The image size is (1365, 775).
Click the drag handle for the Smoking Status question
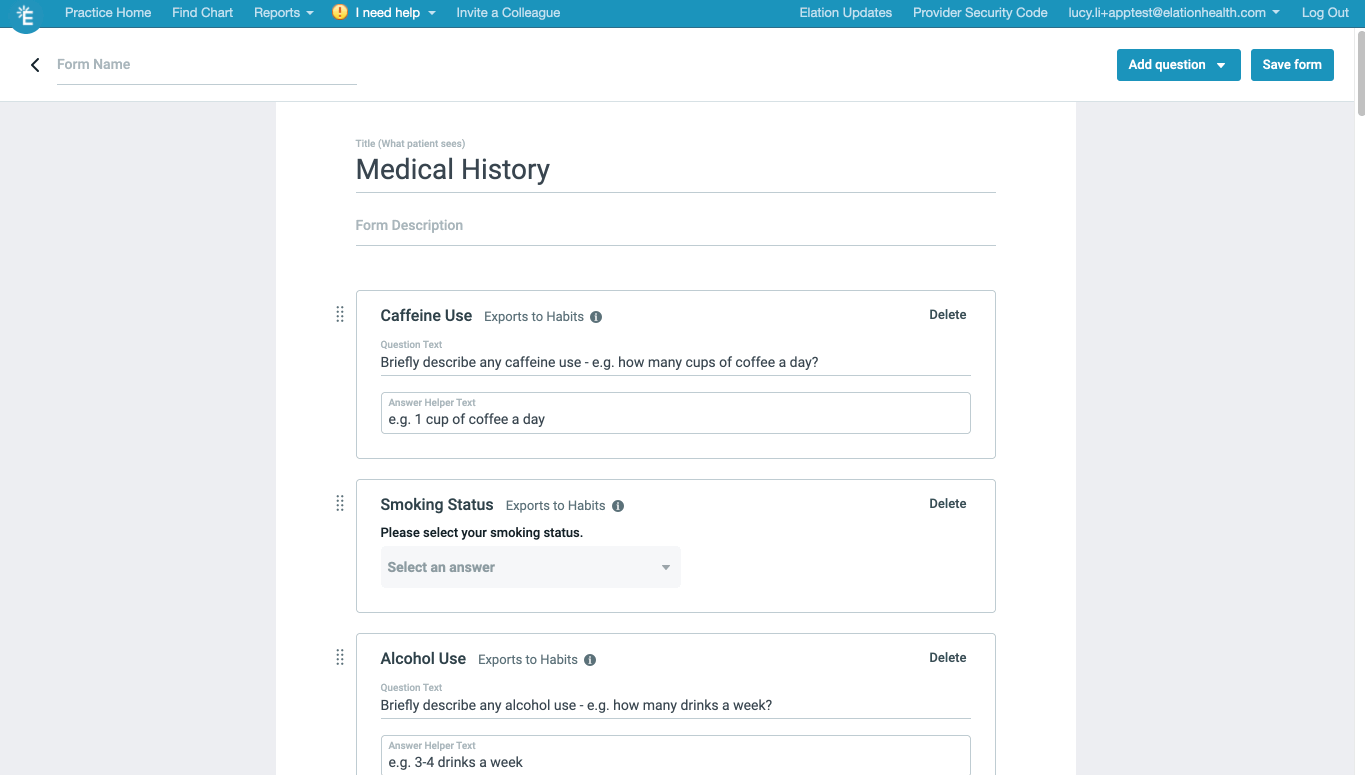339,503
